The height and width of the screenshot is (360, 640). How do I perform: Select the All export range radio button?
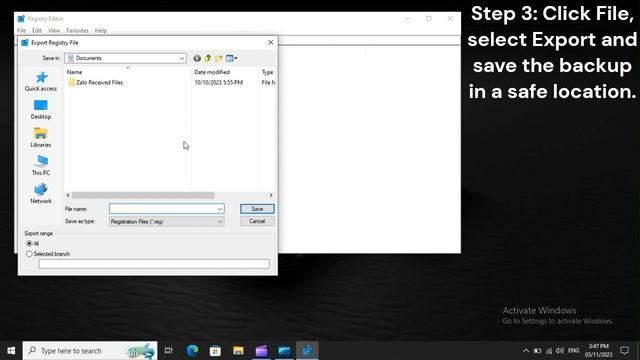[x=29, y=244]
